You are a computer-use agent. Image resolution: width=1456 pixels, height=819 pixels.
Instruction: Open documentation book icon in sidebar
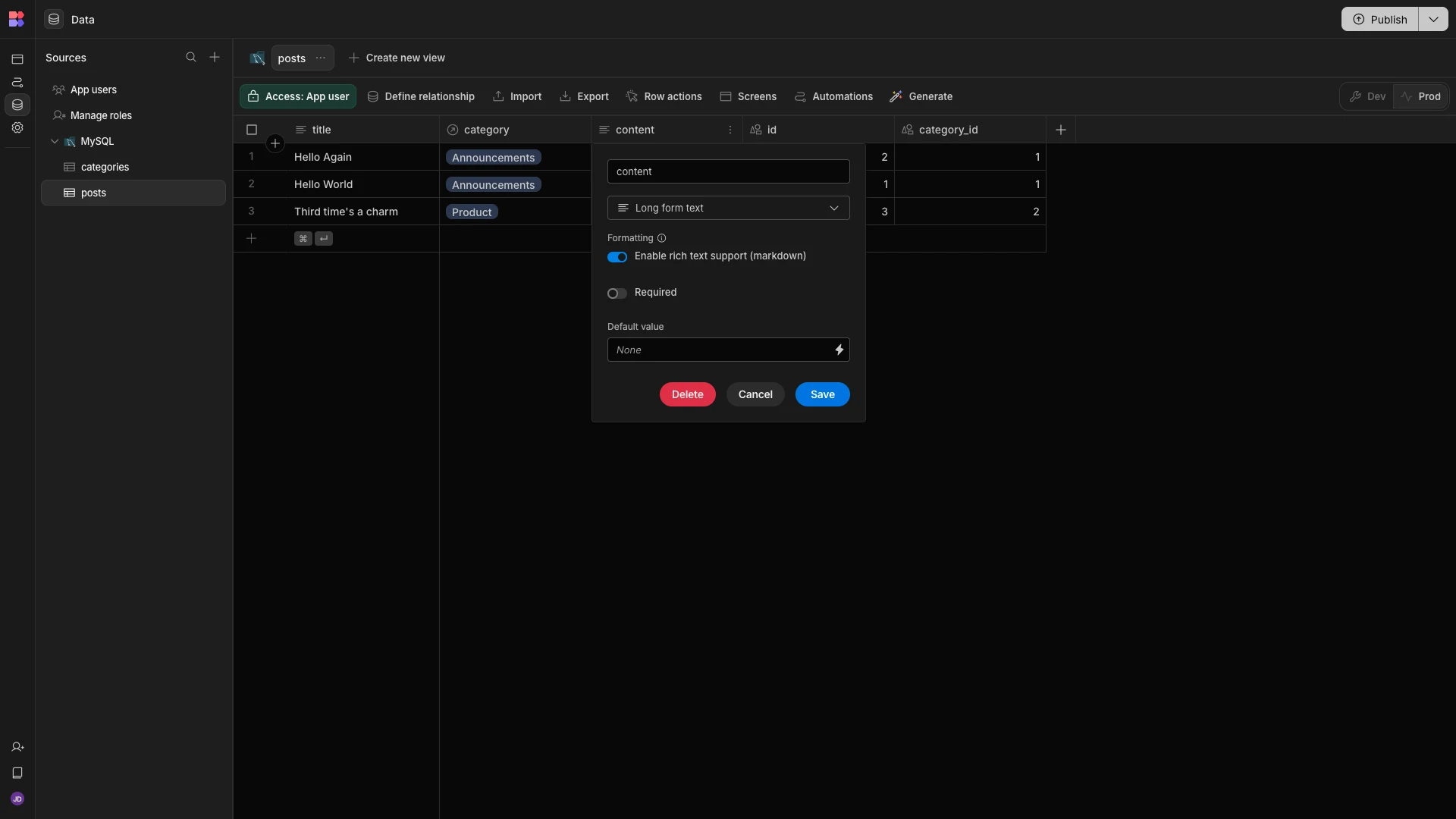click(17, 773)
